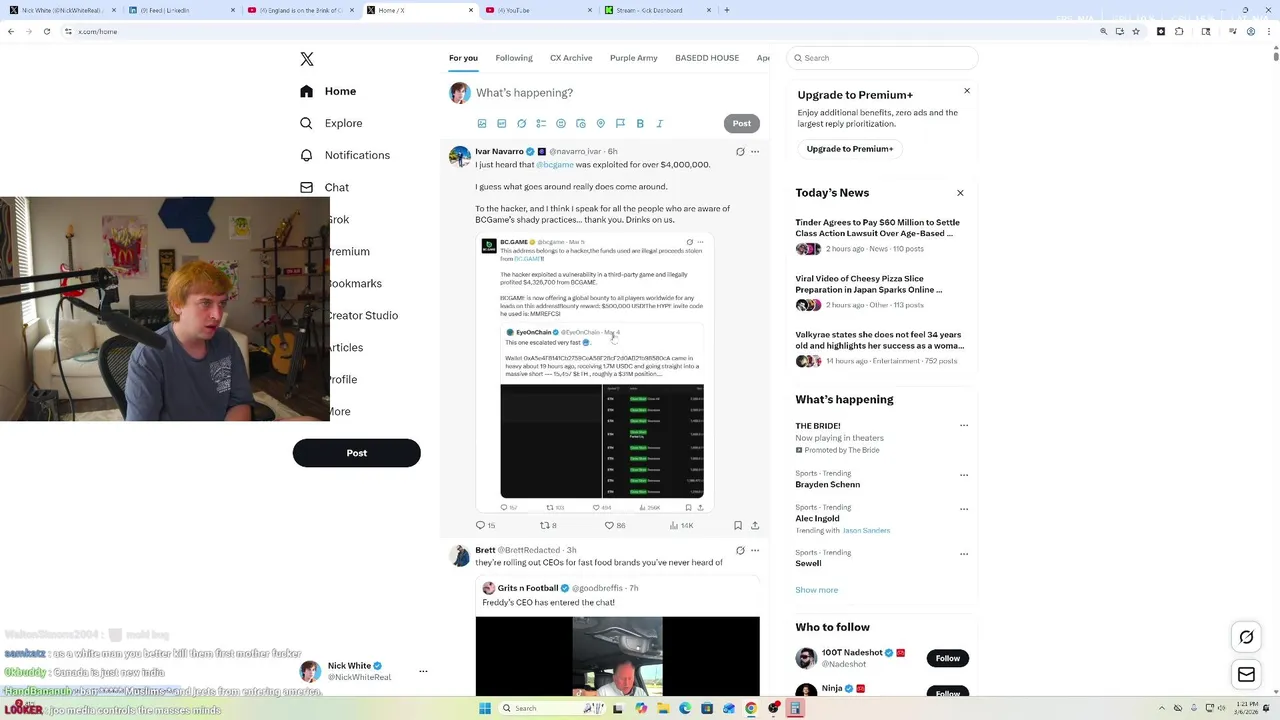Follow 100T Nadeshot
1280x720 pixels.
pos(948,658)
